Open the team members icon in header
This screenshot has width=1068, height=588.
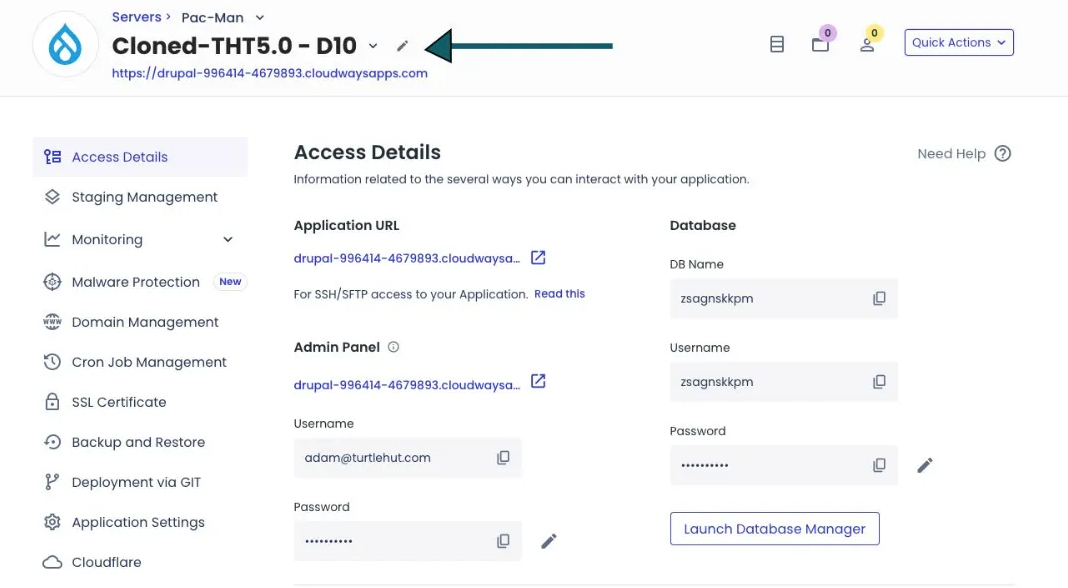click(x=867, y=45)
